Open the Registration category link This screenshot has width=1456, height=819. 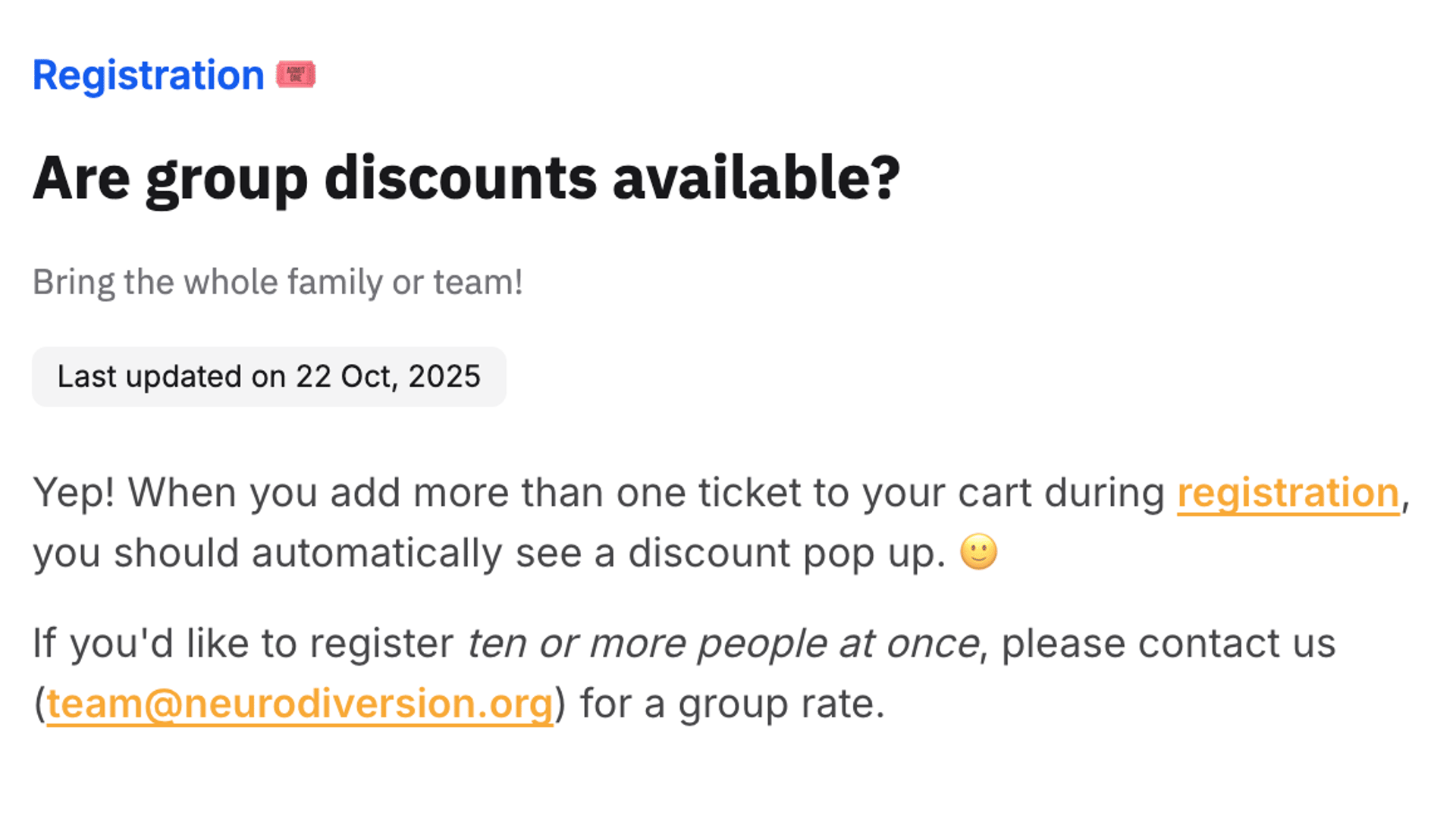click(148, 75)
